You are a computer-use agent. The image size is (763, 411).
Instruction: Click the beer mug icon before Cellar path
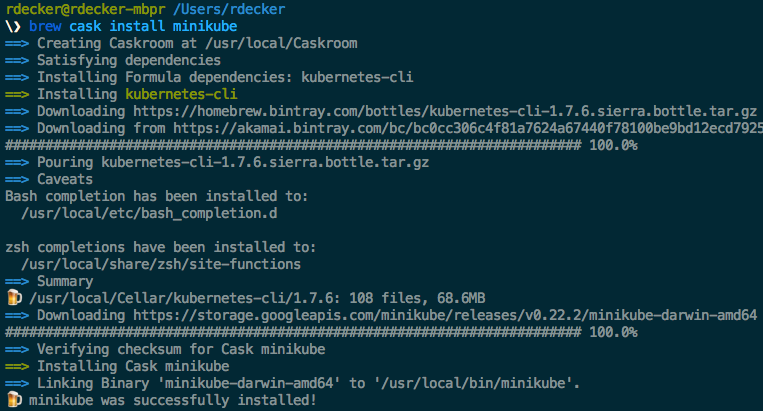[14, 298]
